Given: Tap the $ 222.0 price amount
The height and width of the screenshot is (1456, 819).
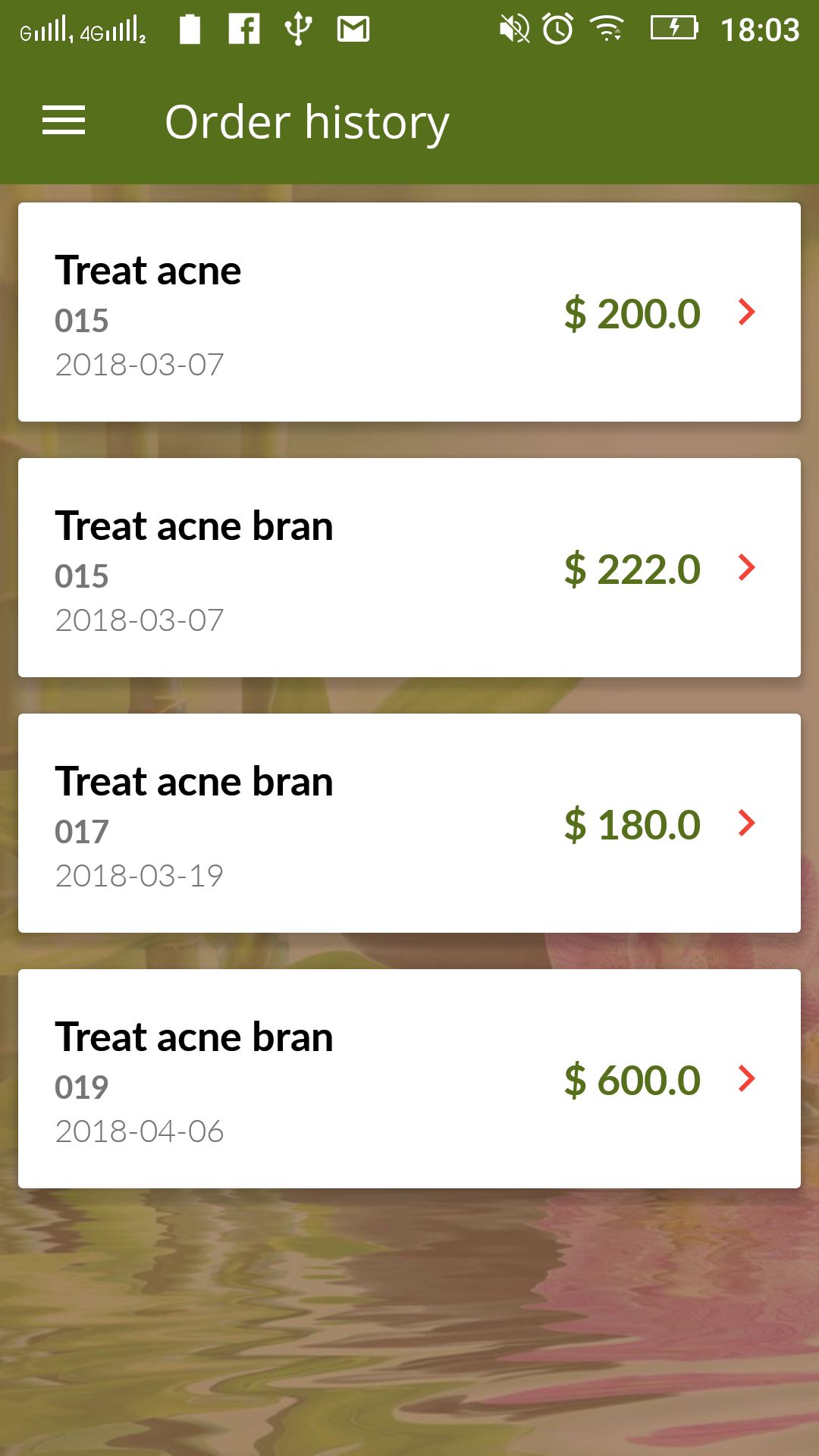Looking at the screenshot, I should 632,569.
